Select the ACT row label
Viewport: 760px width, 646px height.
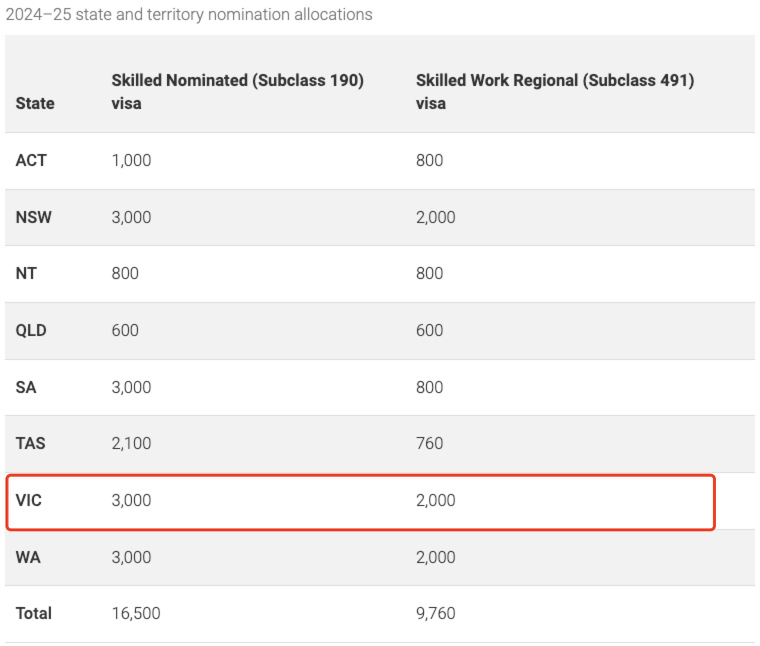(x=31, y=160)
